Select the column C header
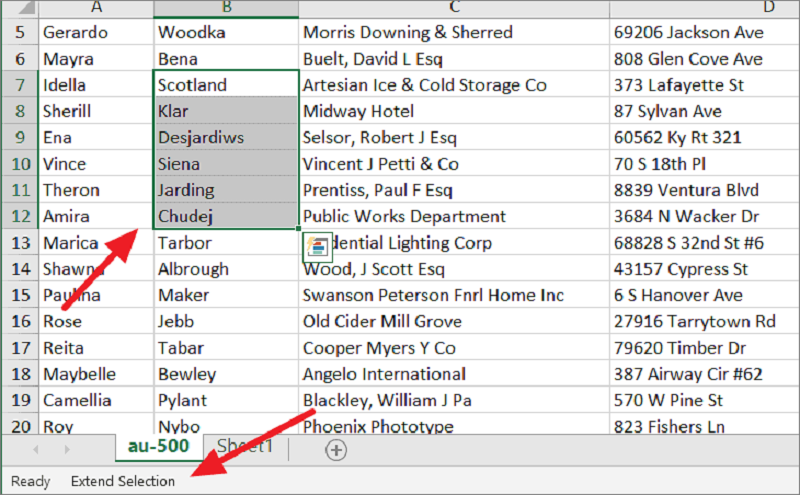Viewport: 800px width, 495px height. [454, 8]
